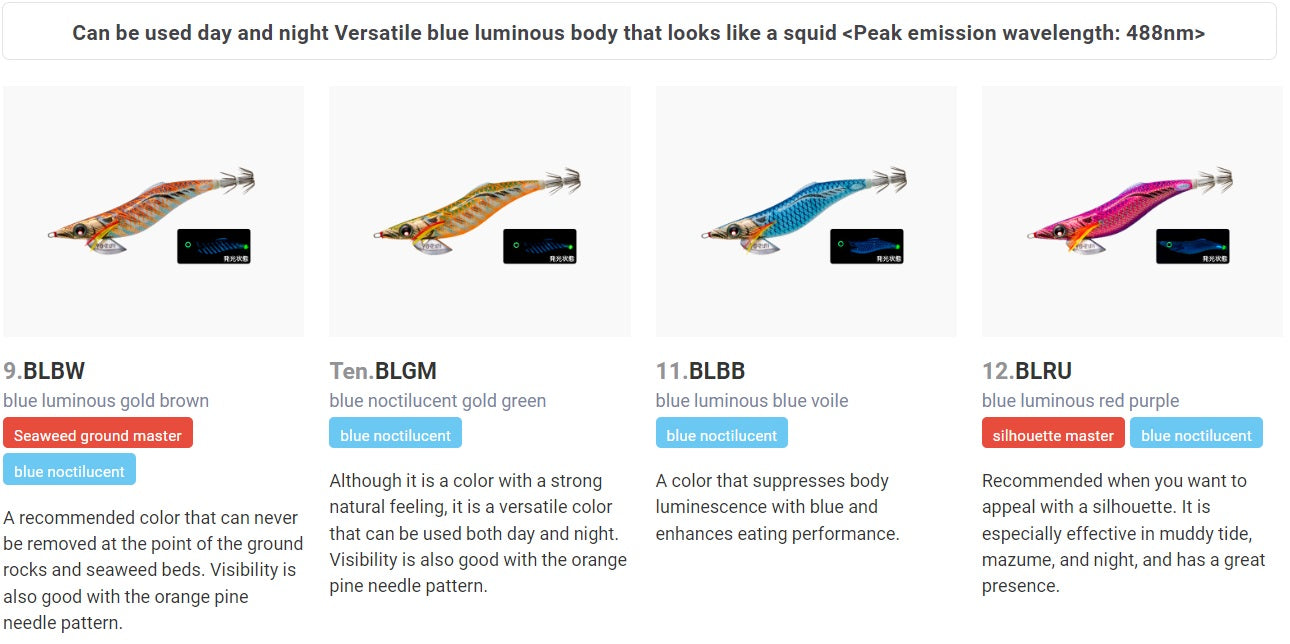Click the 11.BLBB color title
Viewport: 1290px width, 644px height.
[700, 371]
